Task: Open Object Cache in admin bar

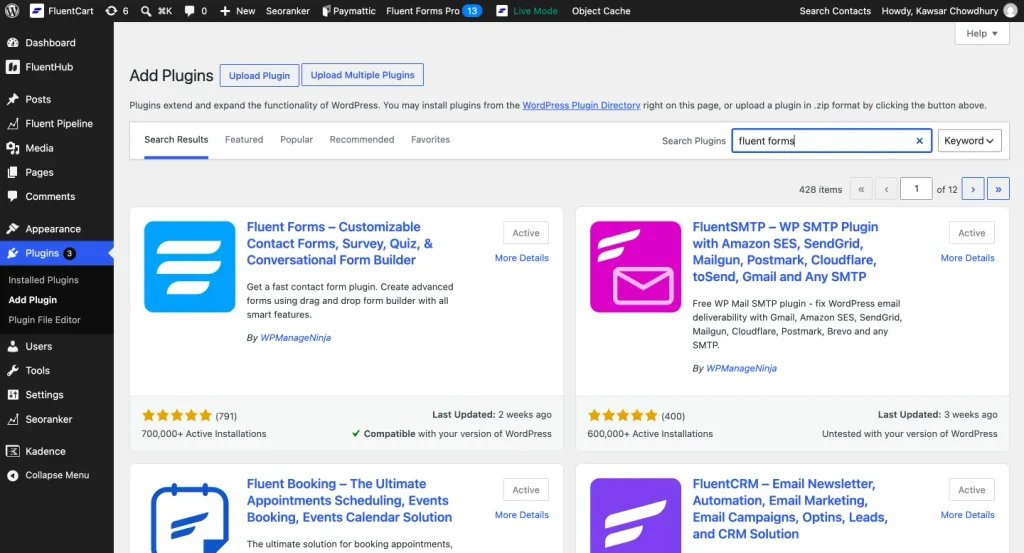Action: click(x=601, y=10)
